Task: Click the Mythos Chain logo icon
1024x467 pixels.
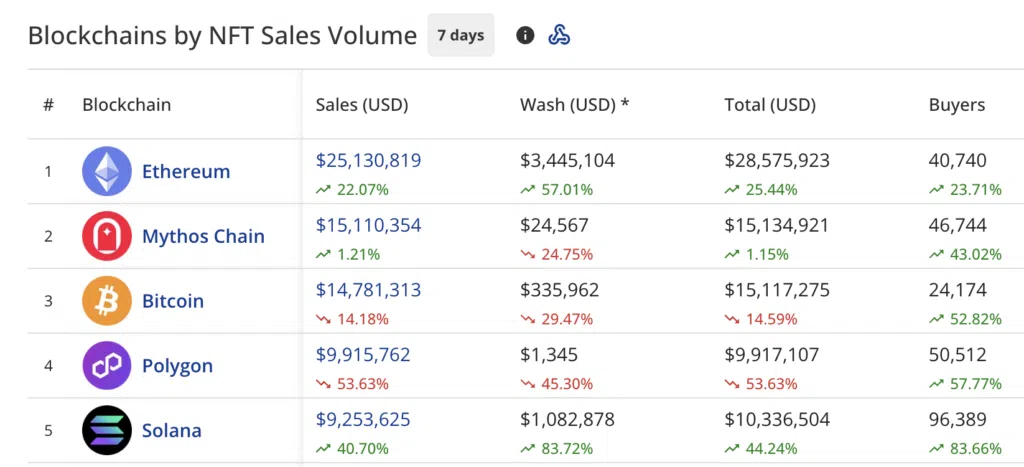Action: [x=106, y=237]
